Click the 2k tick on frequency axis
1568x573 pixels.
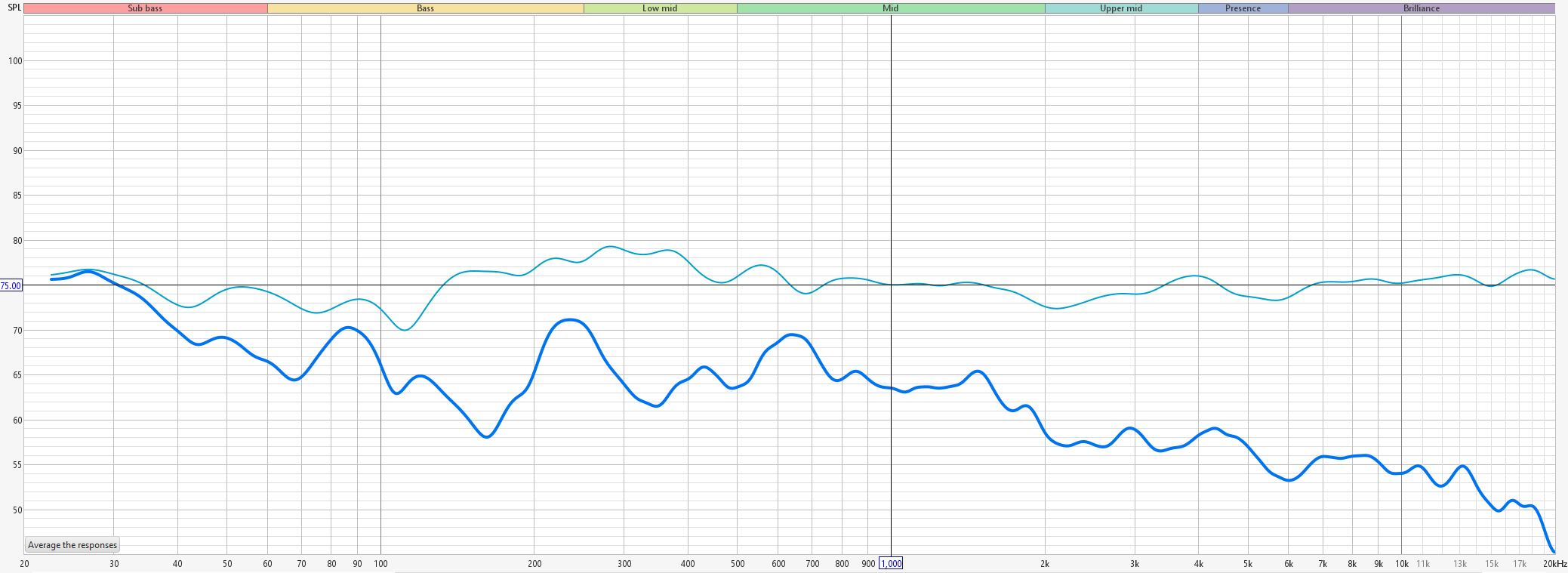coord(1045,564)
